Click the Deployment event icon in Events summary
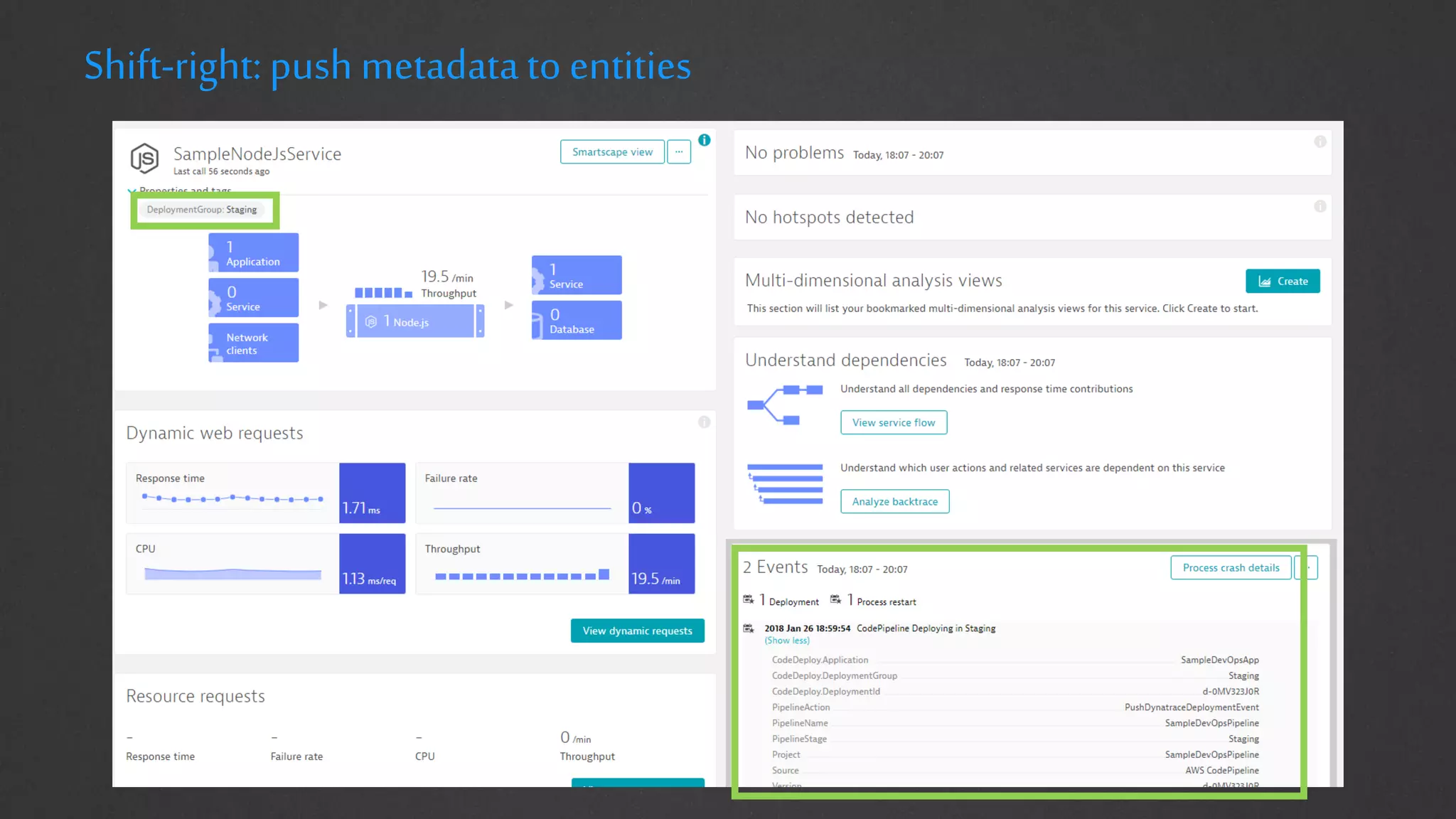 click(749, 600)
